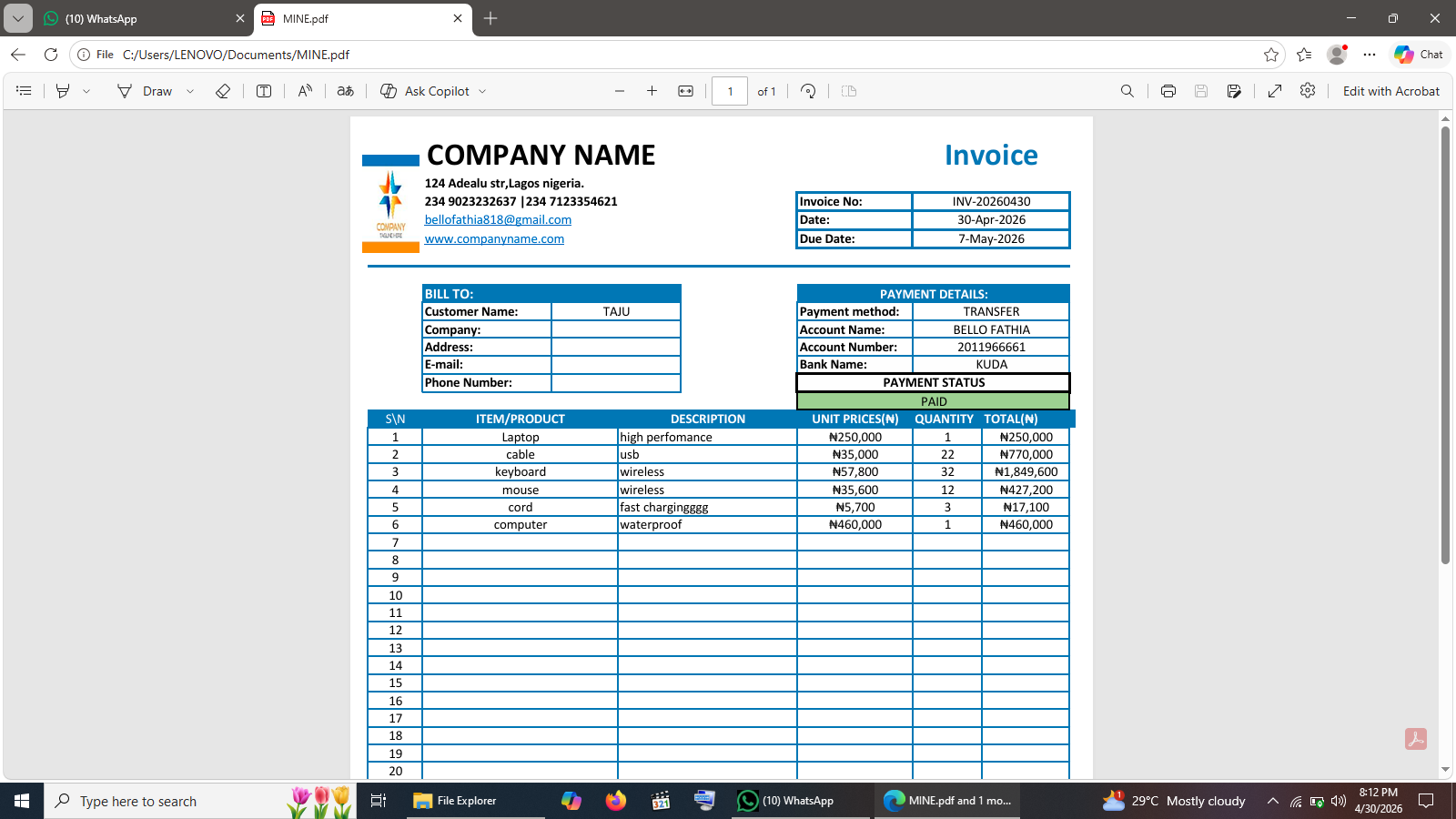Image resolution: width=1456 pixels, height=819 pixels.
Task: Show hidden system tray icons
Action: 1273,801
